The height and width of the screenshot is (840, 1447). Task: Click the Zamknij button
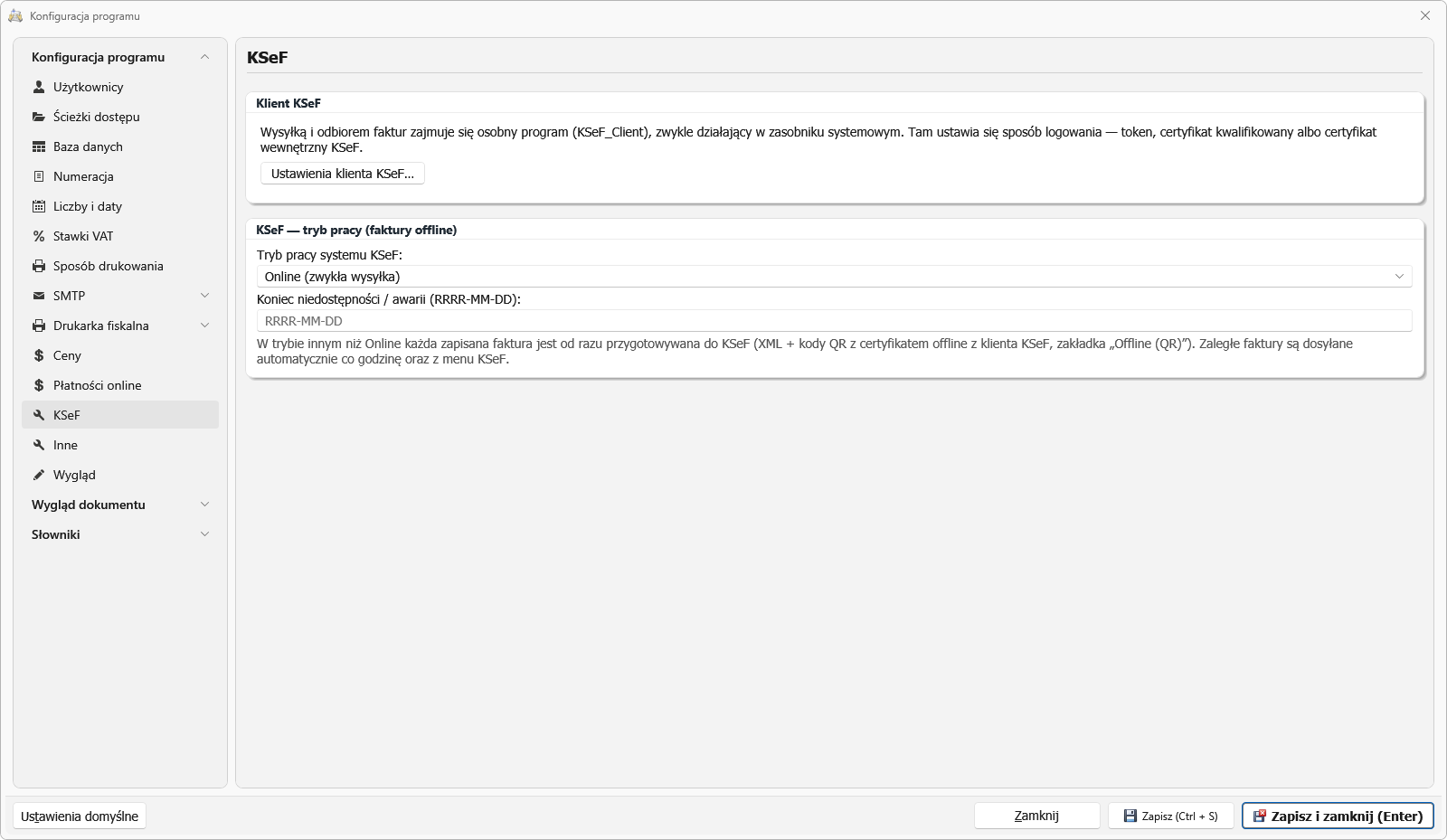[x=1036, y=816]
